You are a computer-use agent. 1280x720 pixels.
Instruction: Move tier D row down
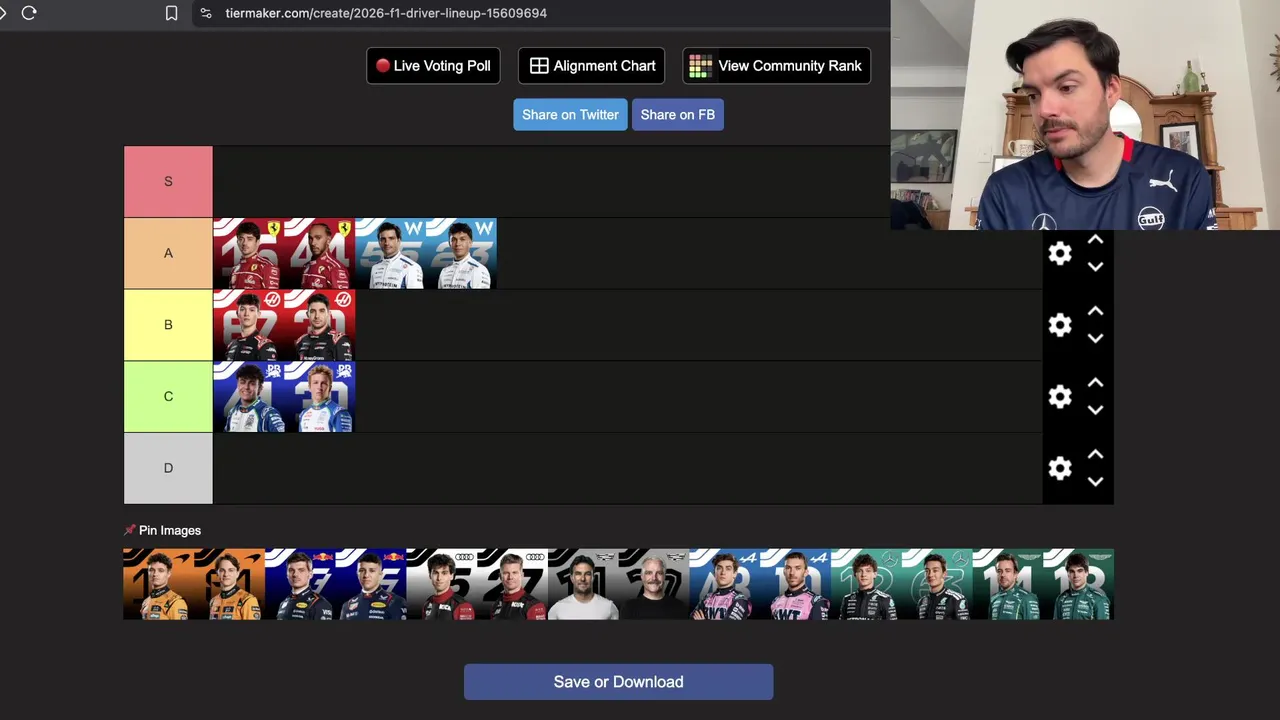(x=1095, y=482)
